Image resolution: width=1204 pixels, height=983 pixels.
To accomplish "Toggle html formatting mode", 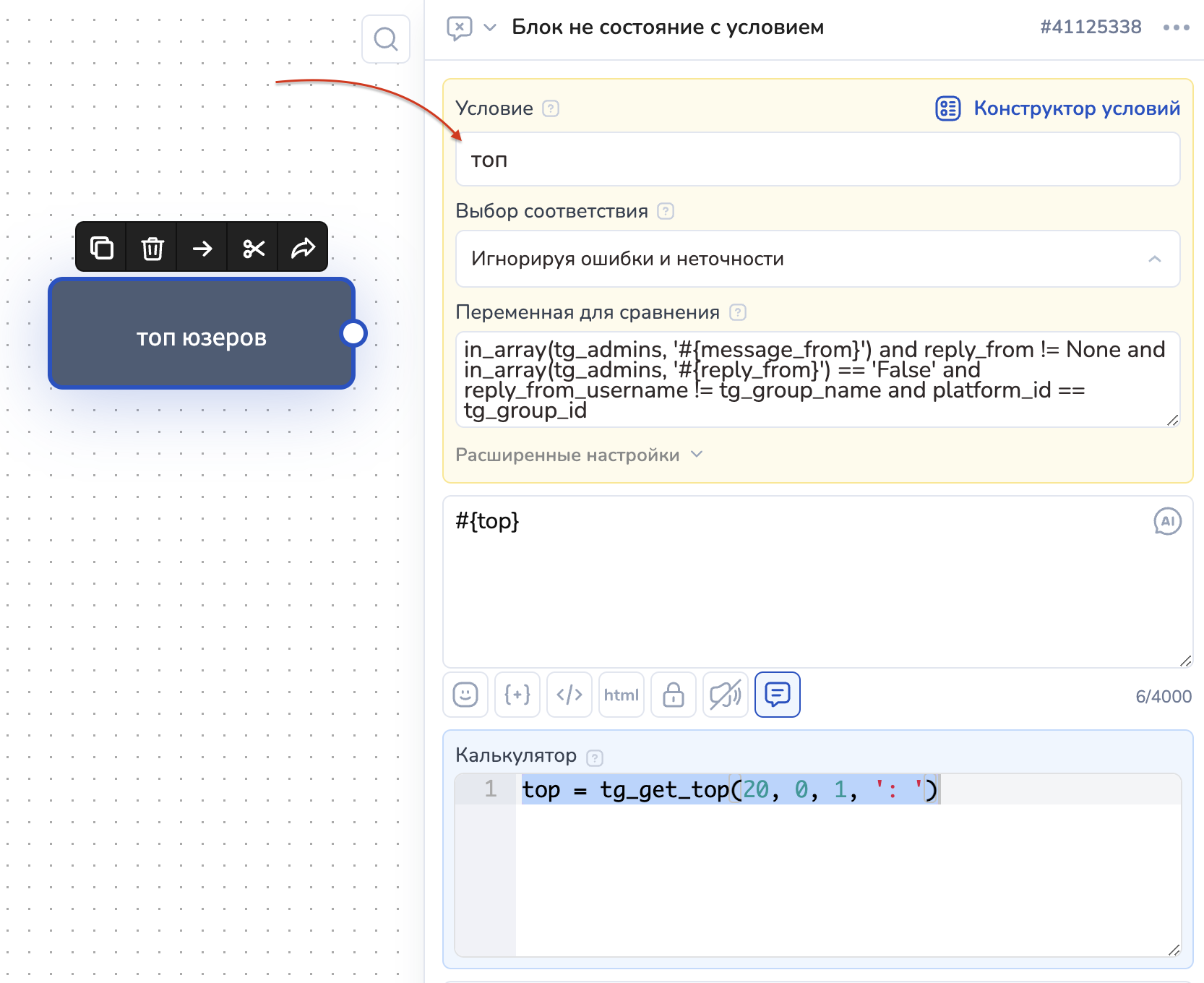I will [622, 695].
